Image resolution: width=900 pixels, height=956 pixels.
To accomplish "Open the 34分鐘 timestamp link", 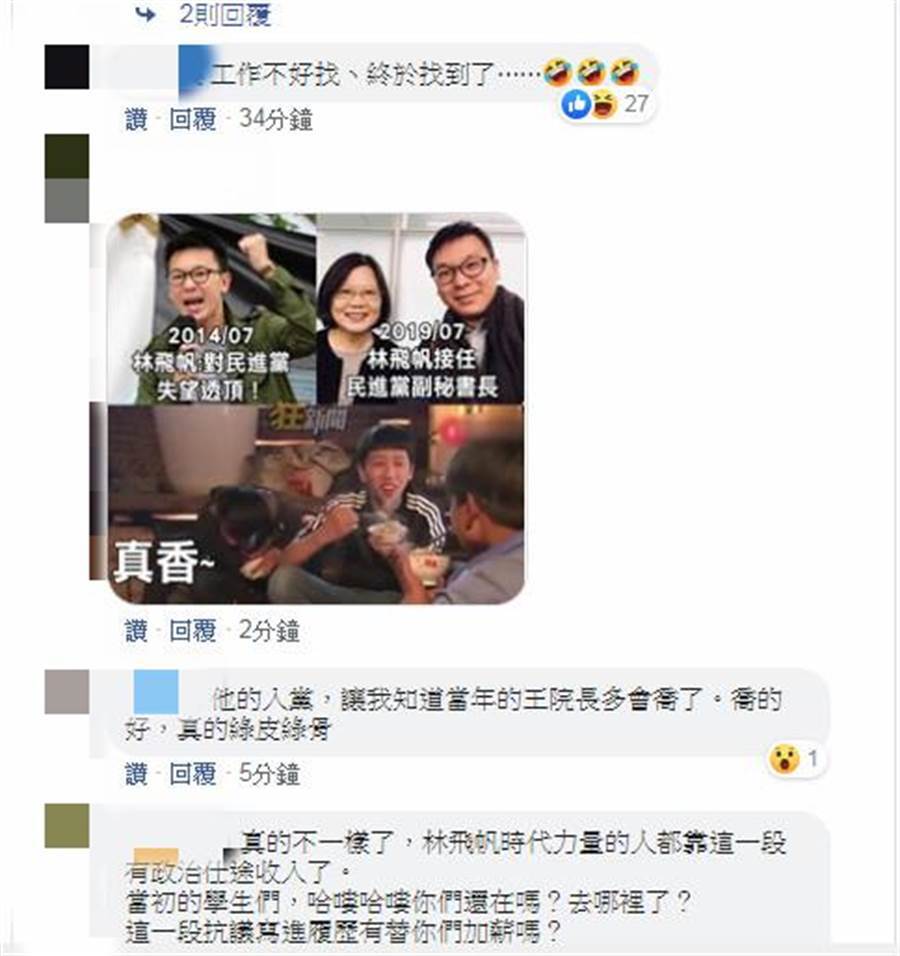I will coord(276,120).
